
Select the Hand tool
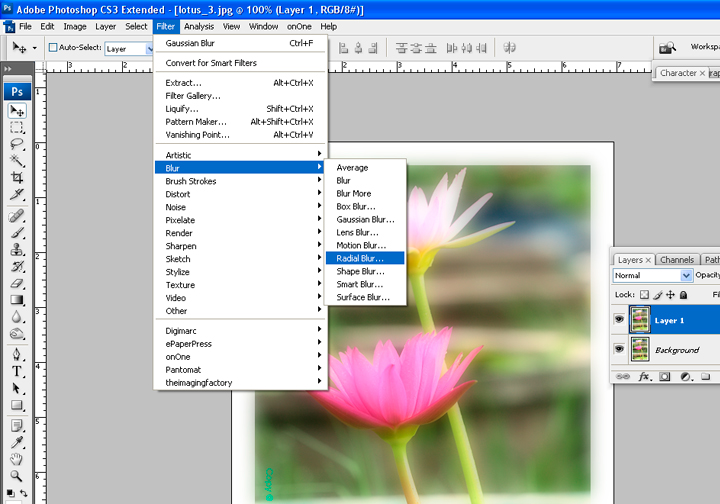18,459
